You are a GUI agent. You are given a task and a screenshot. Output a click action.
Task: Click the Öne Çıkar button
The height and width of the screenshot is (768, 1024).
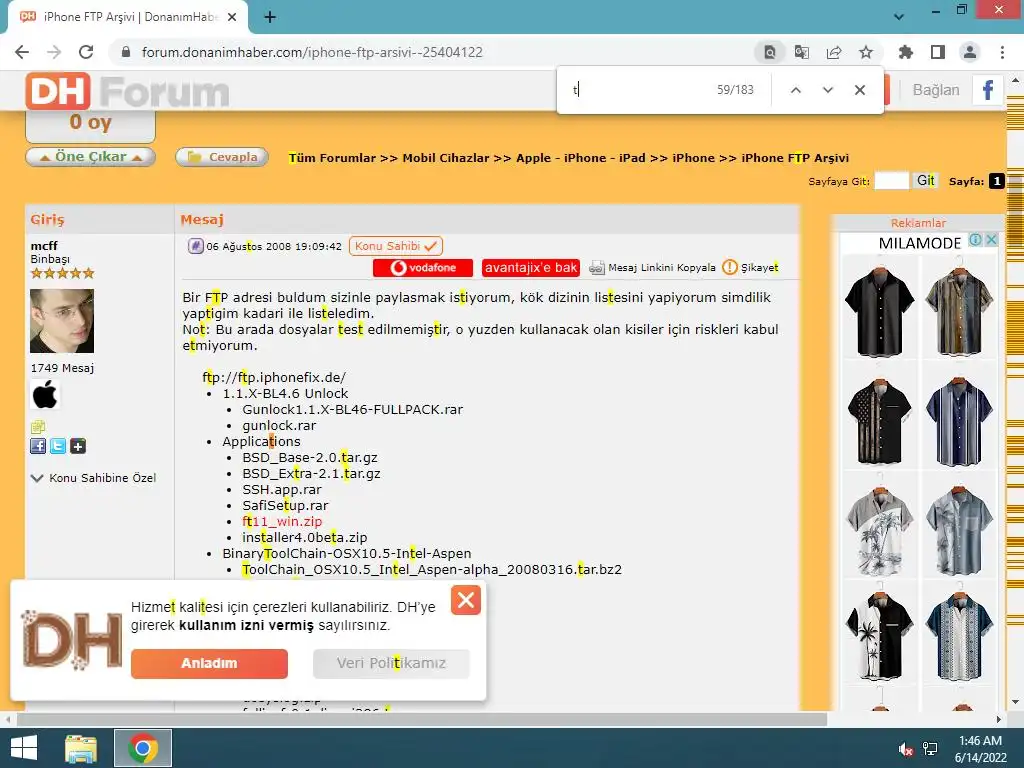(90, 157)
